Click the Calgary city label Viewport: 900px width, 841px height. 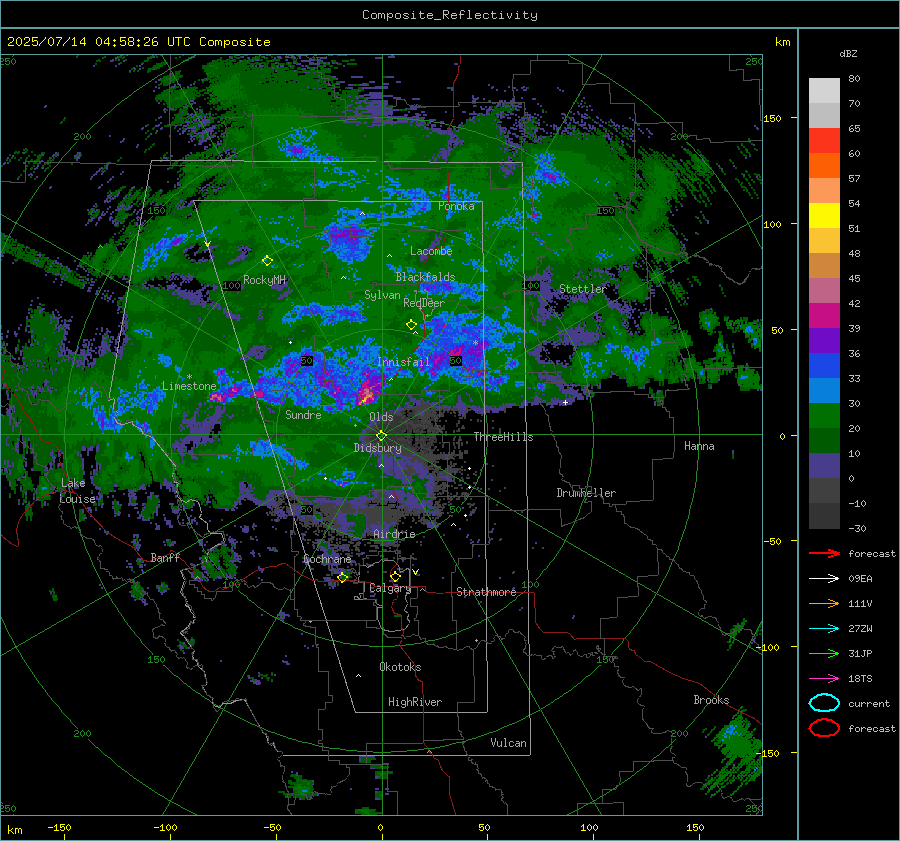pos(390,588)
